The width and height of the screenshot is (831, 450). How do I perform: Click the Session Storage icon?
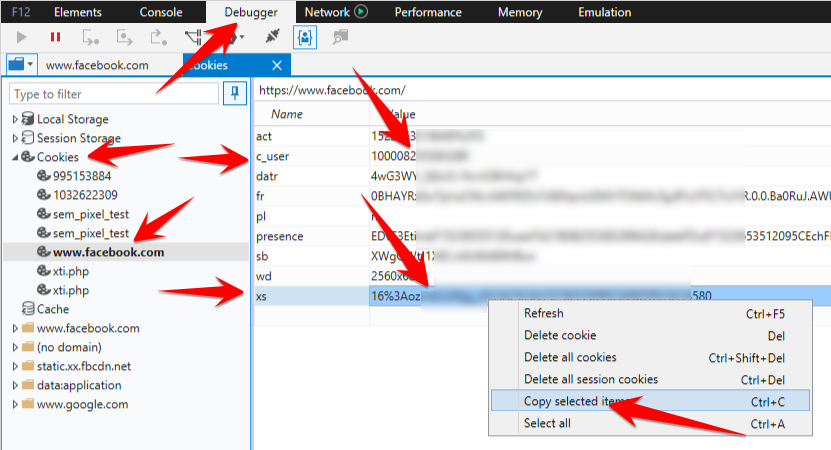28,138
